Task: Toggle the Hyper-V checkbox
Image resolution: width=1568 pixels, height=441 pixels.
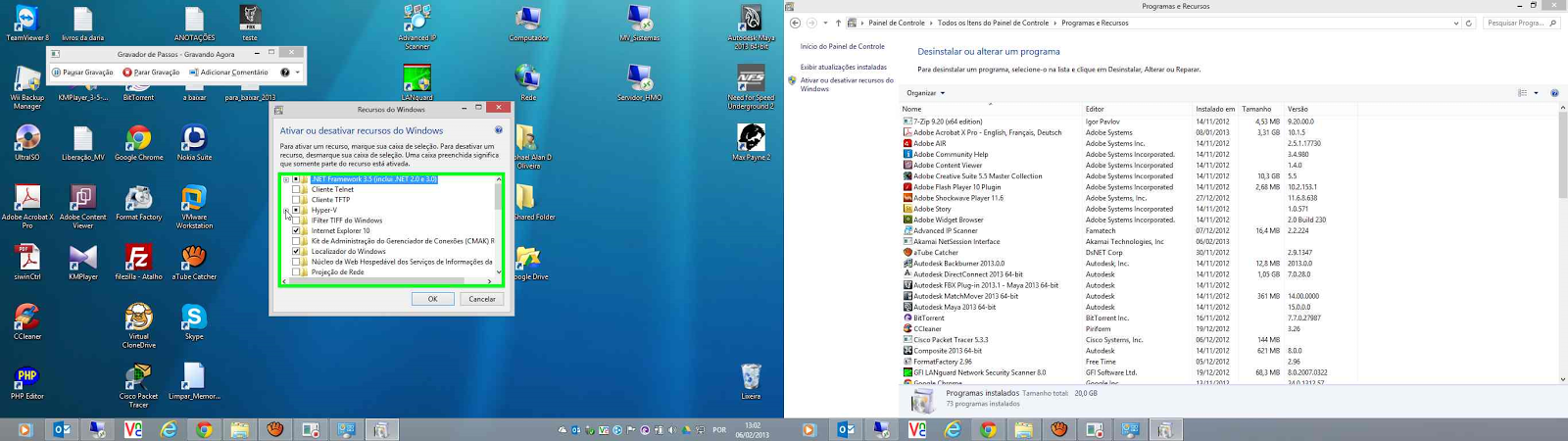Action: coord(296,210)
